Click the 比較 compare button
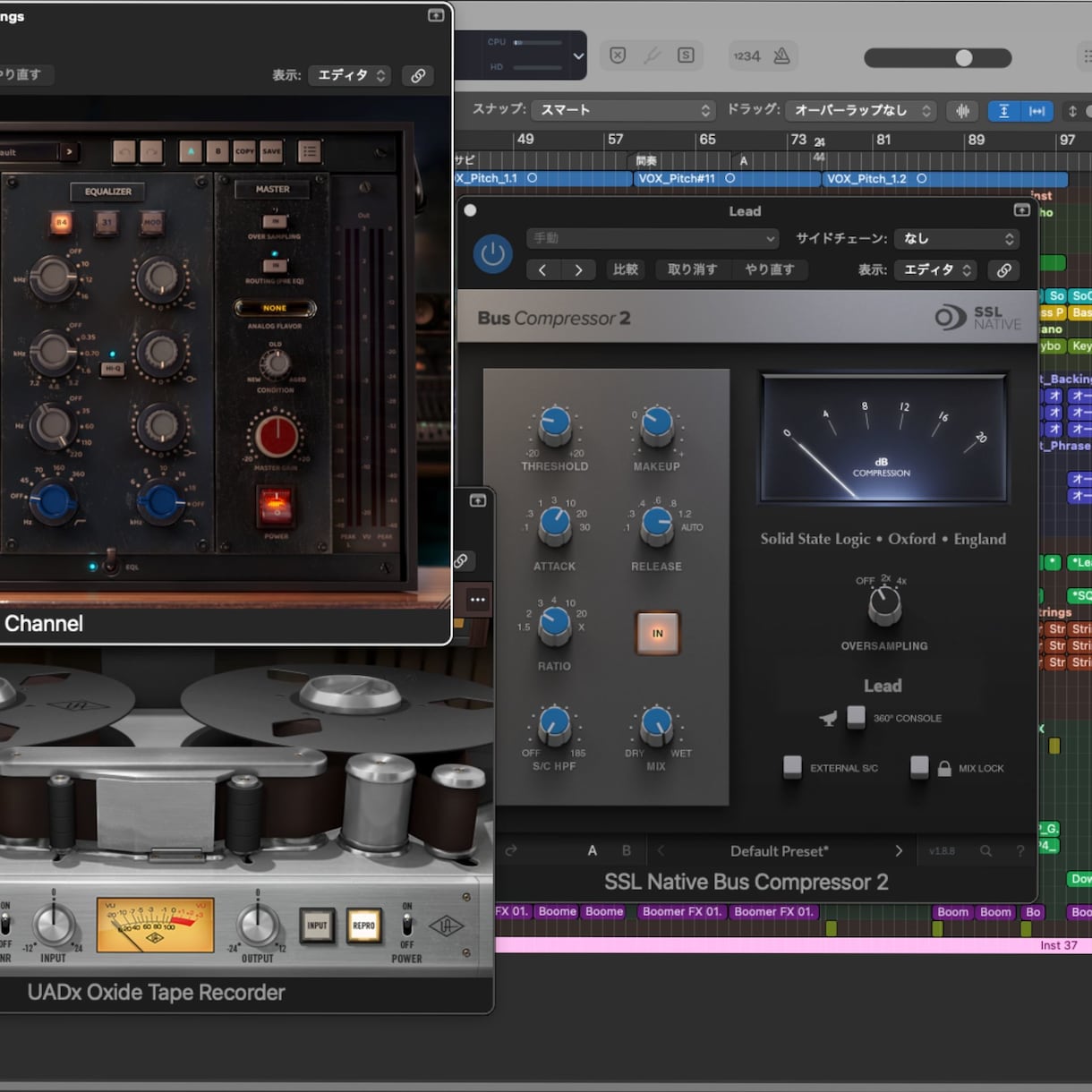1092x1092 pixels. coord(625,269)
